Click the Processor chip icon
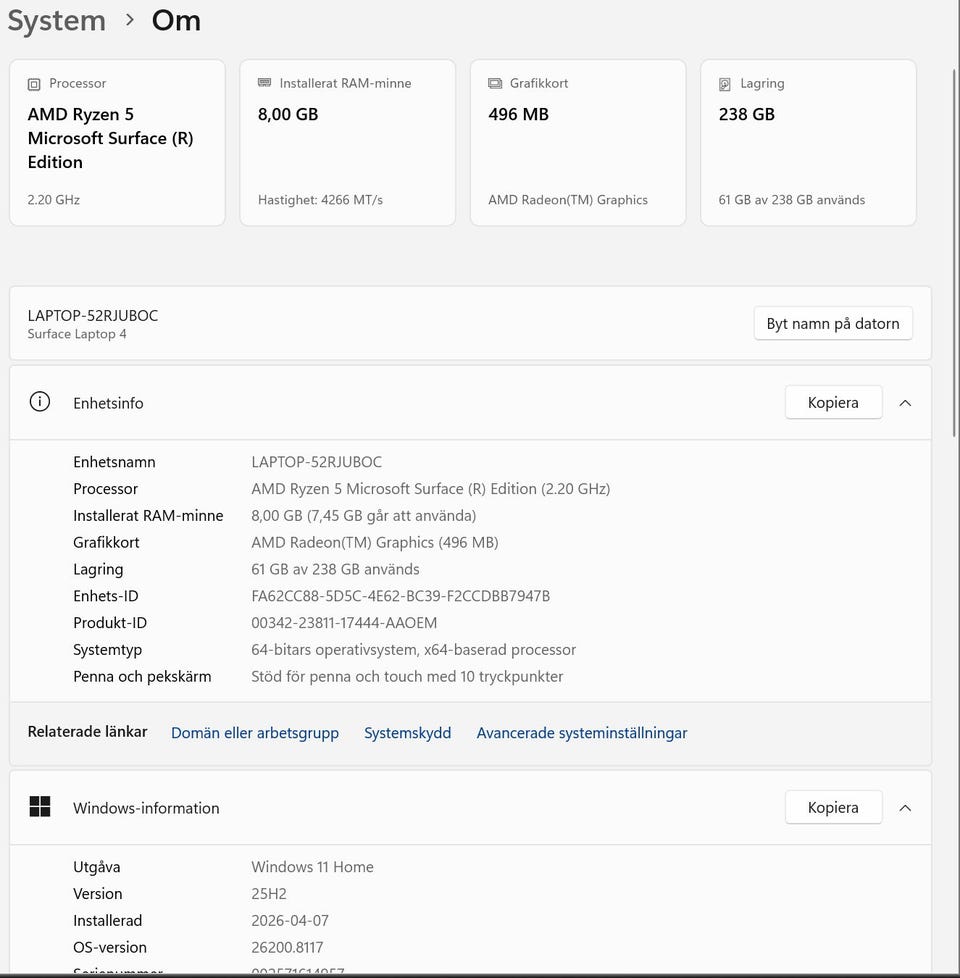 (35, 84)
